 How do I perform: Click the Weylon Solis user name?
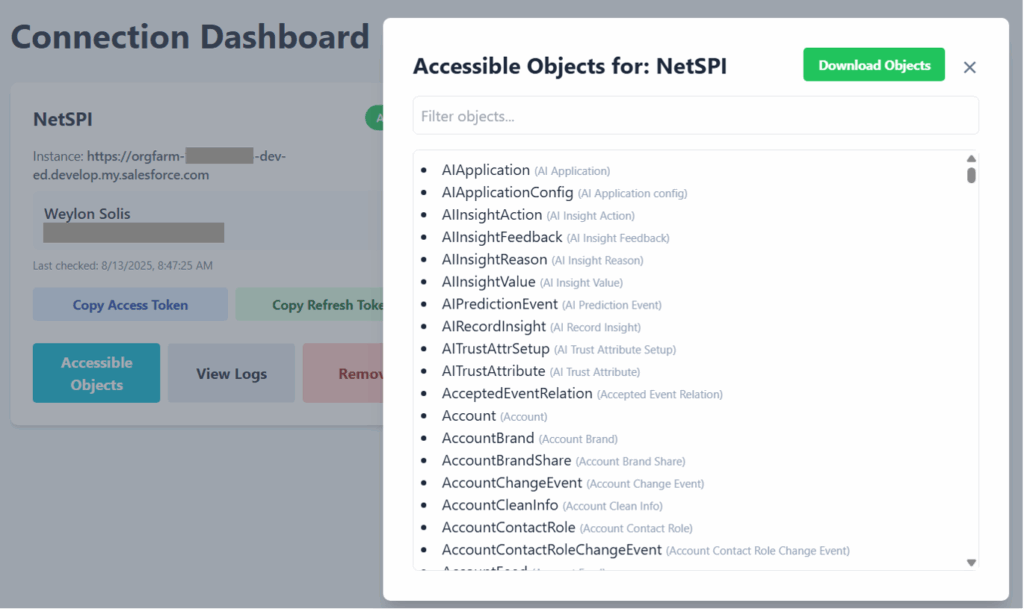[87, 213]
